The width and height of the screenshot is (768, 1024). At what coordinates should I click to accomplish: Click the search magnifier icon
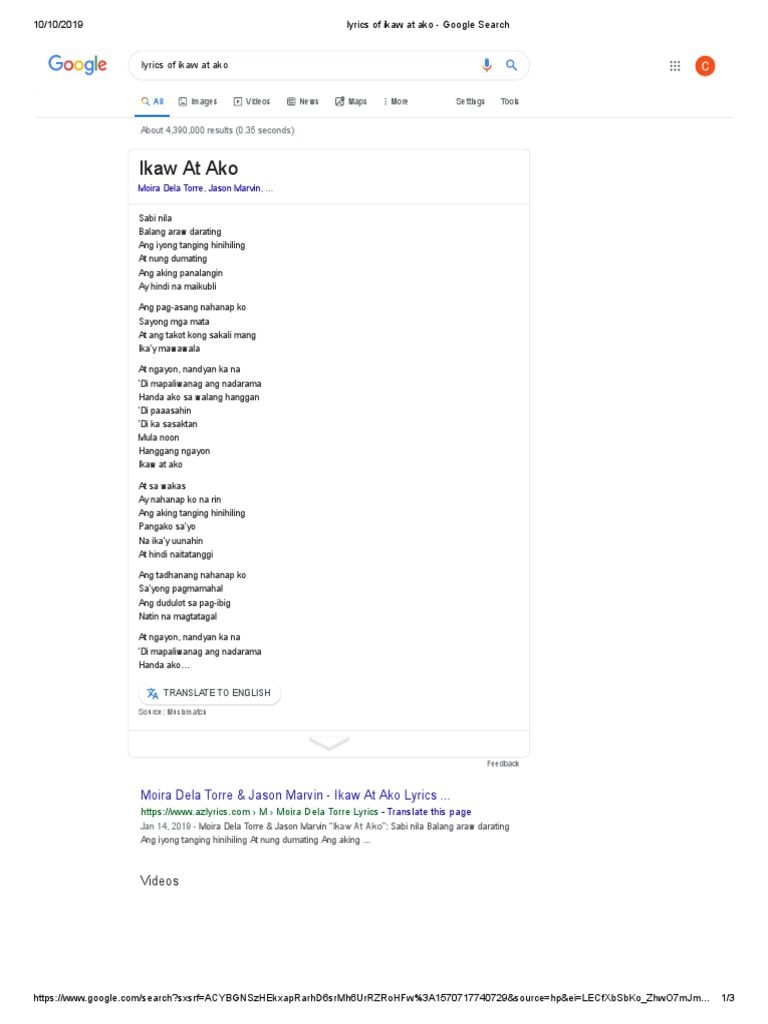pyautogui.click(x=511, y=66)
